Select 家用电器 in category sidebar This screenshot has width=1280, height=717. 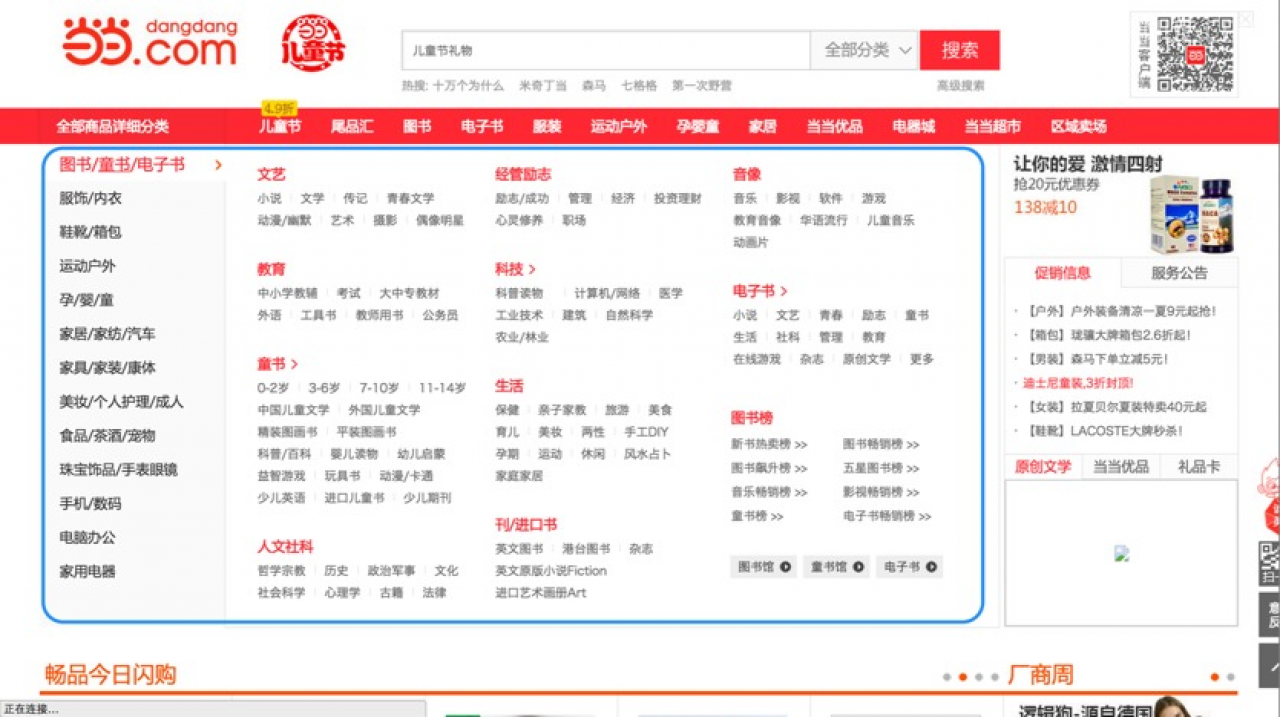coord(87,572)
